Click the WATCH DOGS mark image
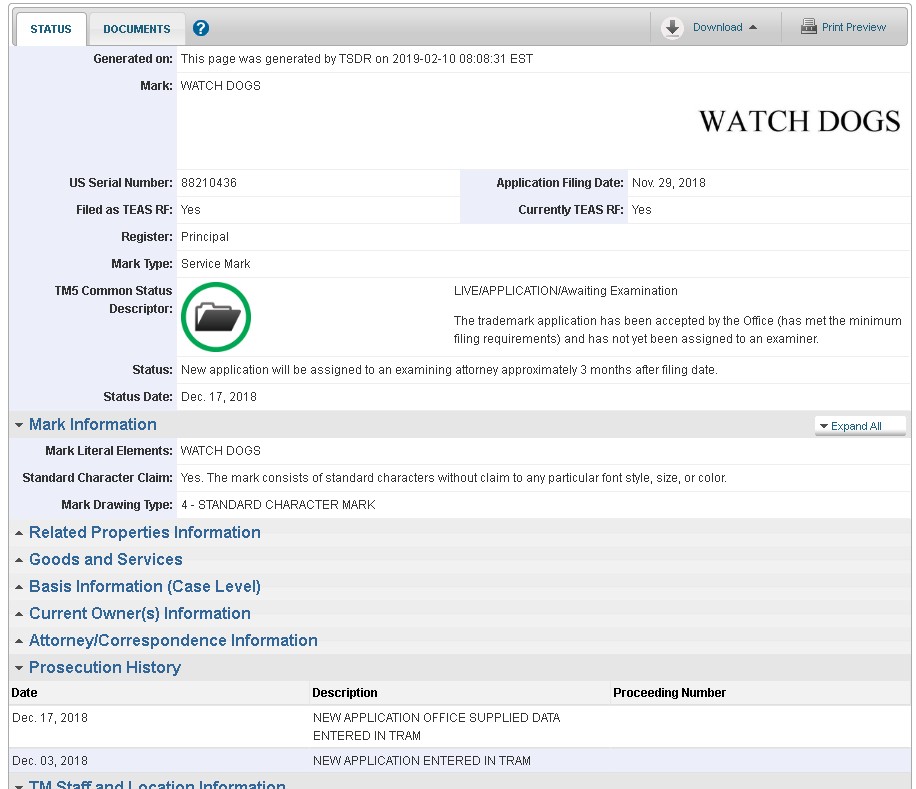The height and width of the screenshot is (789, 916). [x=799, y=122]
